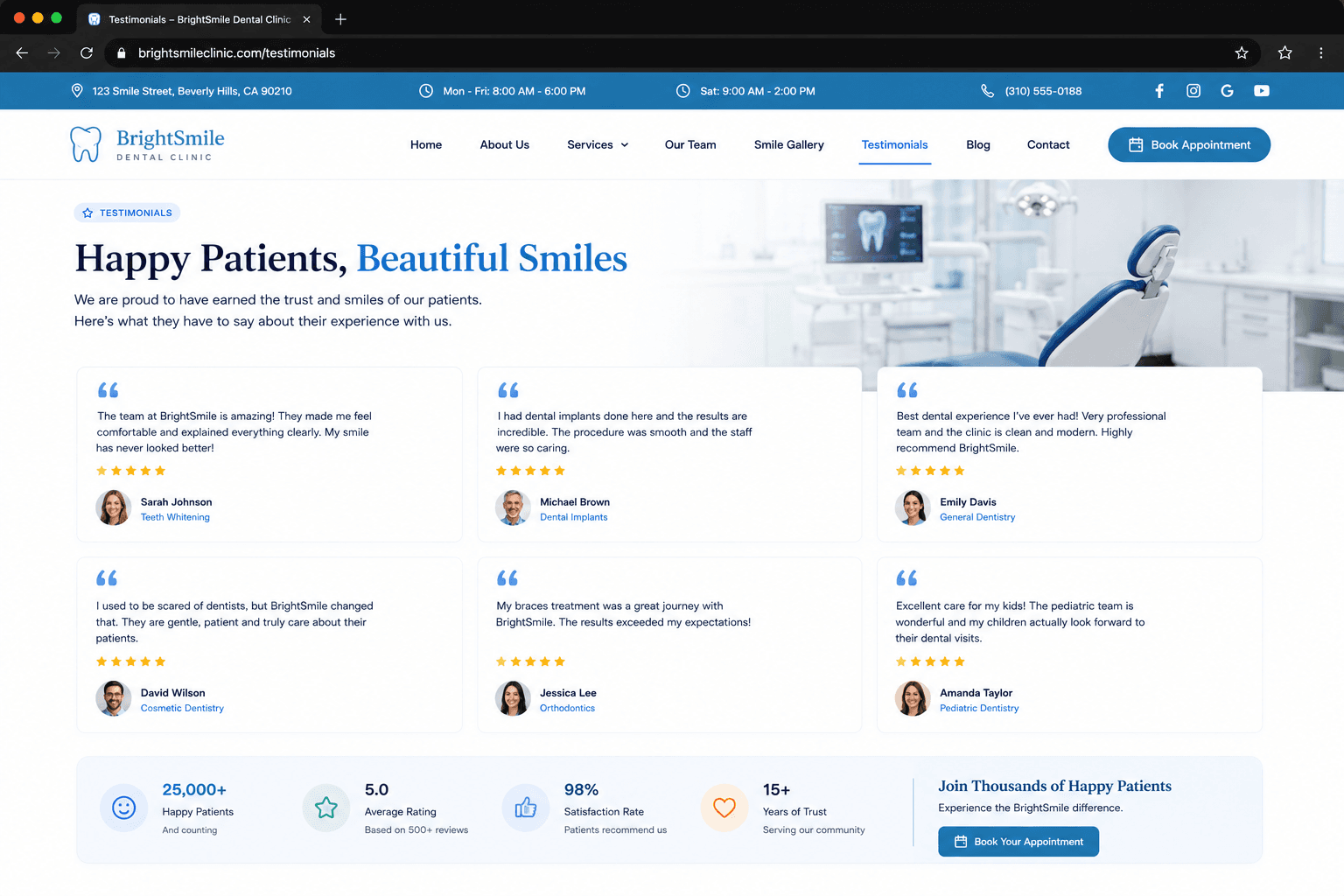1344x896 pixels.
Task: Click the star icon beside Average Rating
Action: pyautogui.click(x=326, y=808)
